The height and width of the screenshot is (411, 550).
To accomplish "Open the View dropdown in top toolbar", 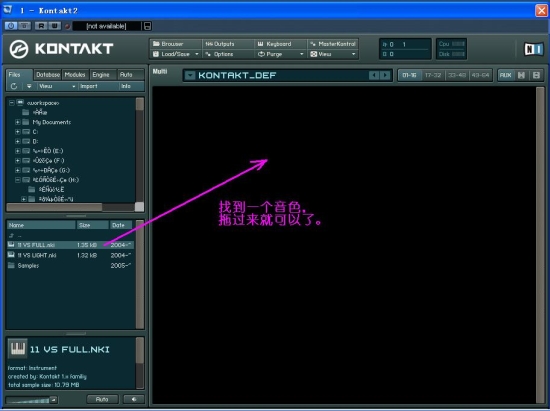I will coord(333,54).
